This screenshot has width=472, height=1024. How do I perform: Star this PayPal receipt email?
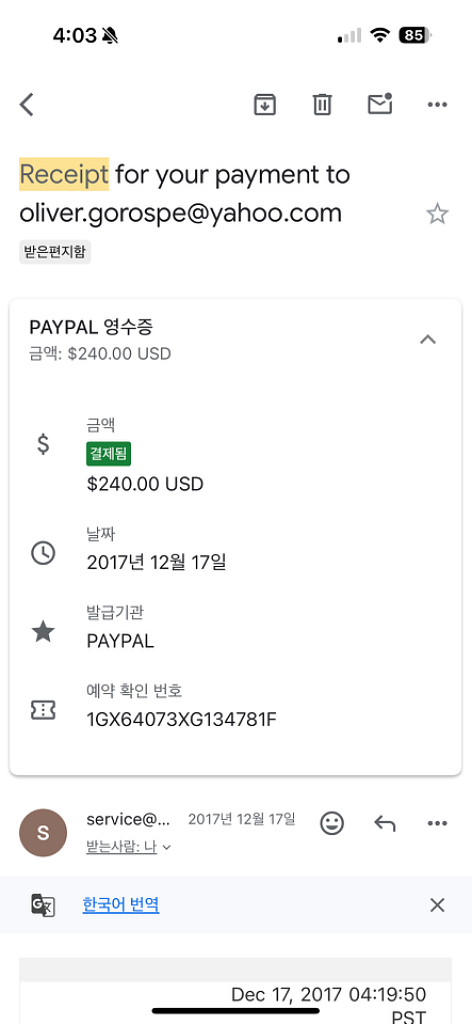pos(437,214)
